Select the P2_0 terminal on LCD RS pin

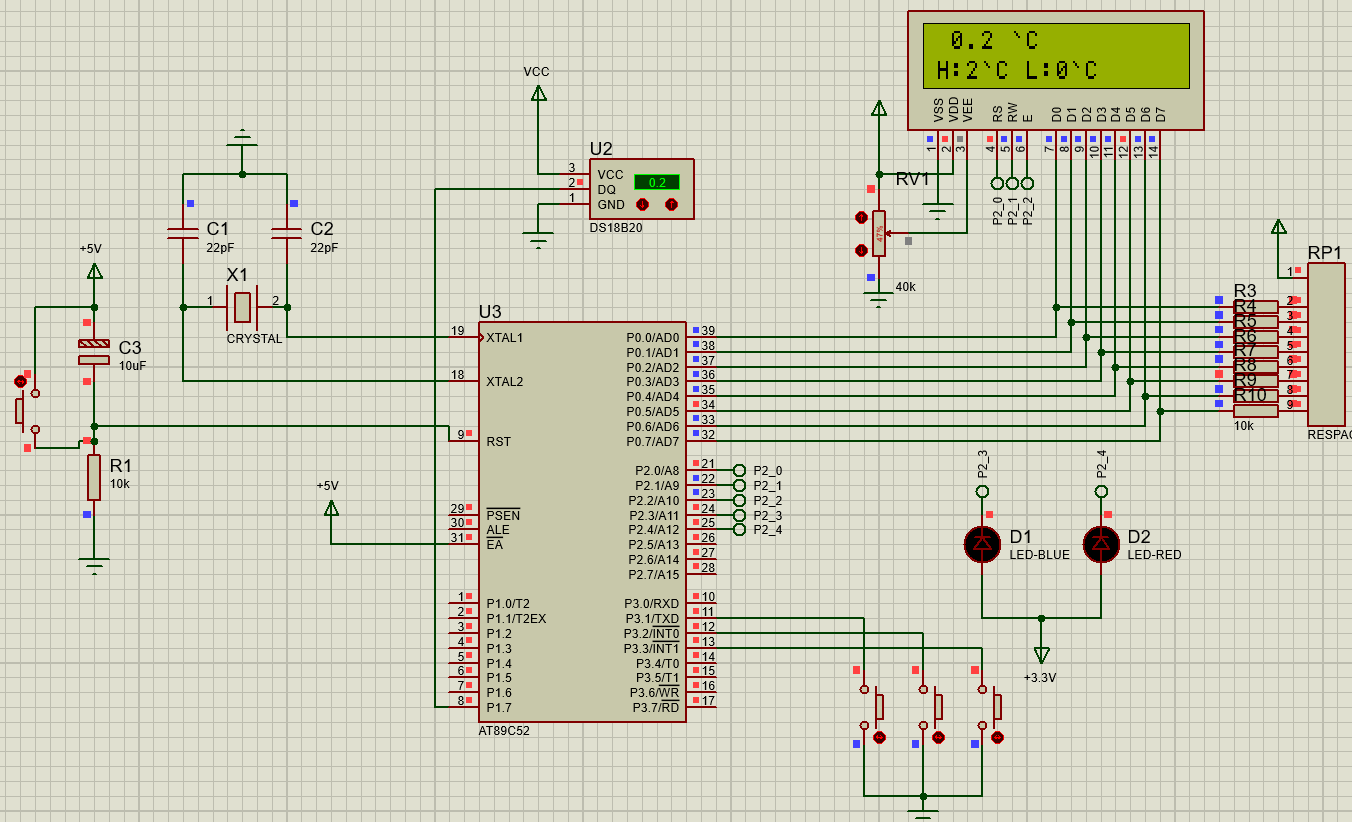(x=997, y=183)
